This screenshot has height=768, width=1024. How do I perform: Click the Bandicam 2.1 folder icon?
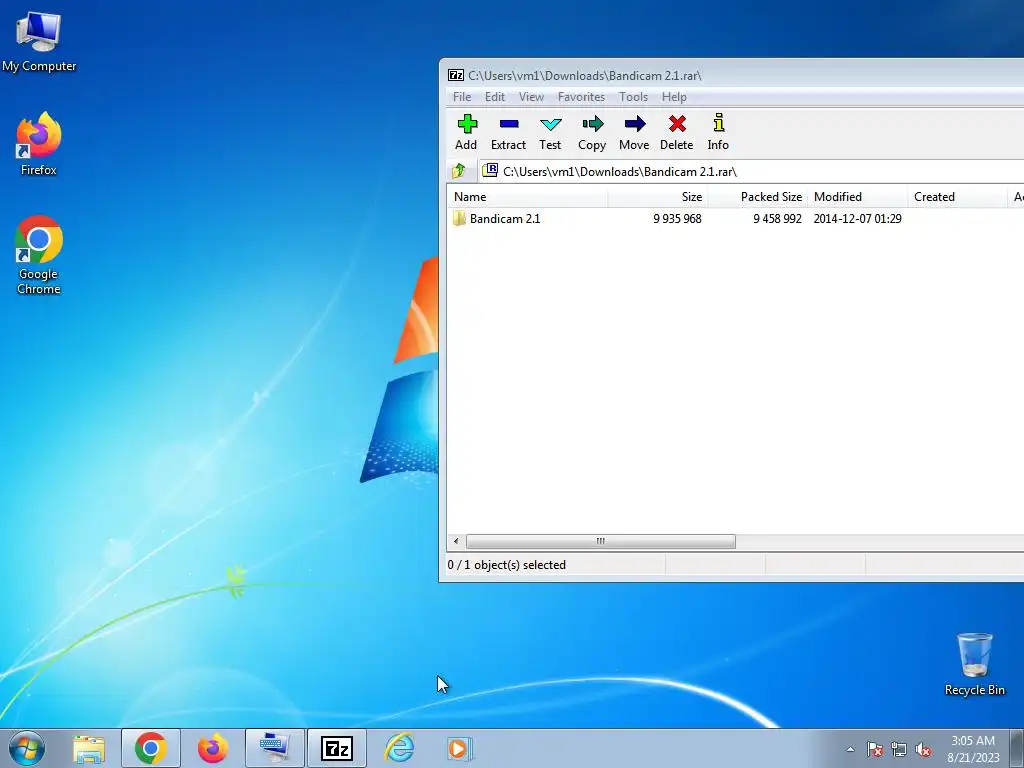pyautogui.click(x=459, y=218)
